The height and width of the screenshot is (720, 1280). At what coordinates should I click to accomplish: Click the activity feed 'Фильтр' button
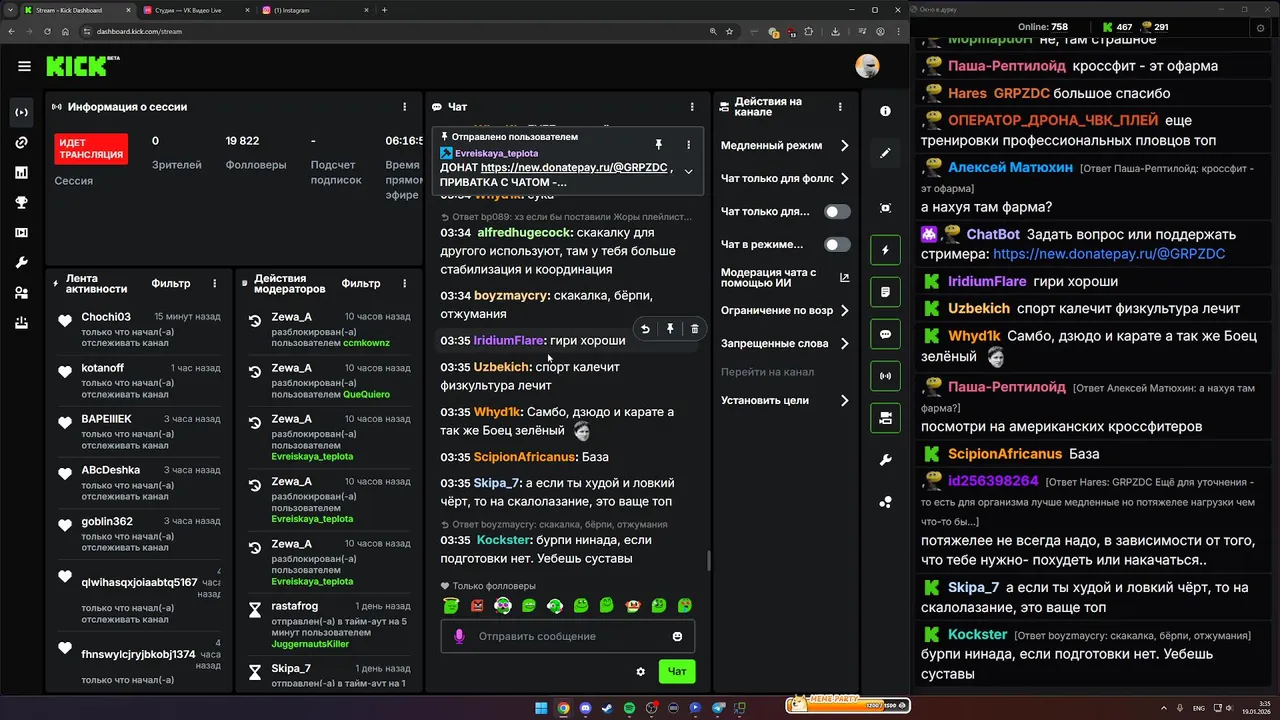171,283
